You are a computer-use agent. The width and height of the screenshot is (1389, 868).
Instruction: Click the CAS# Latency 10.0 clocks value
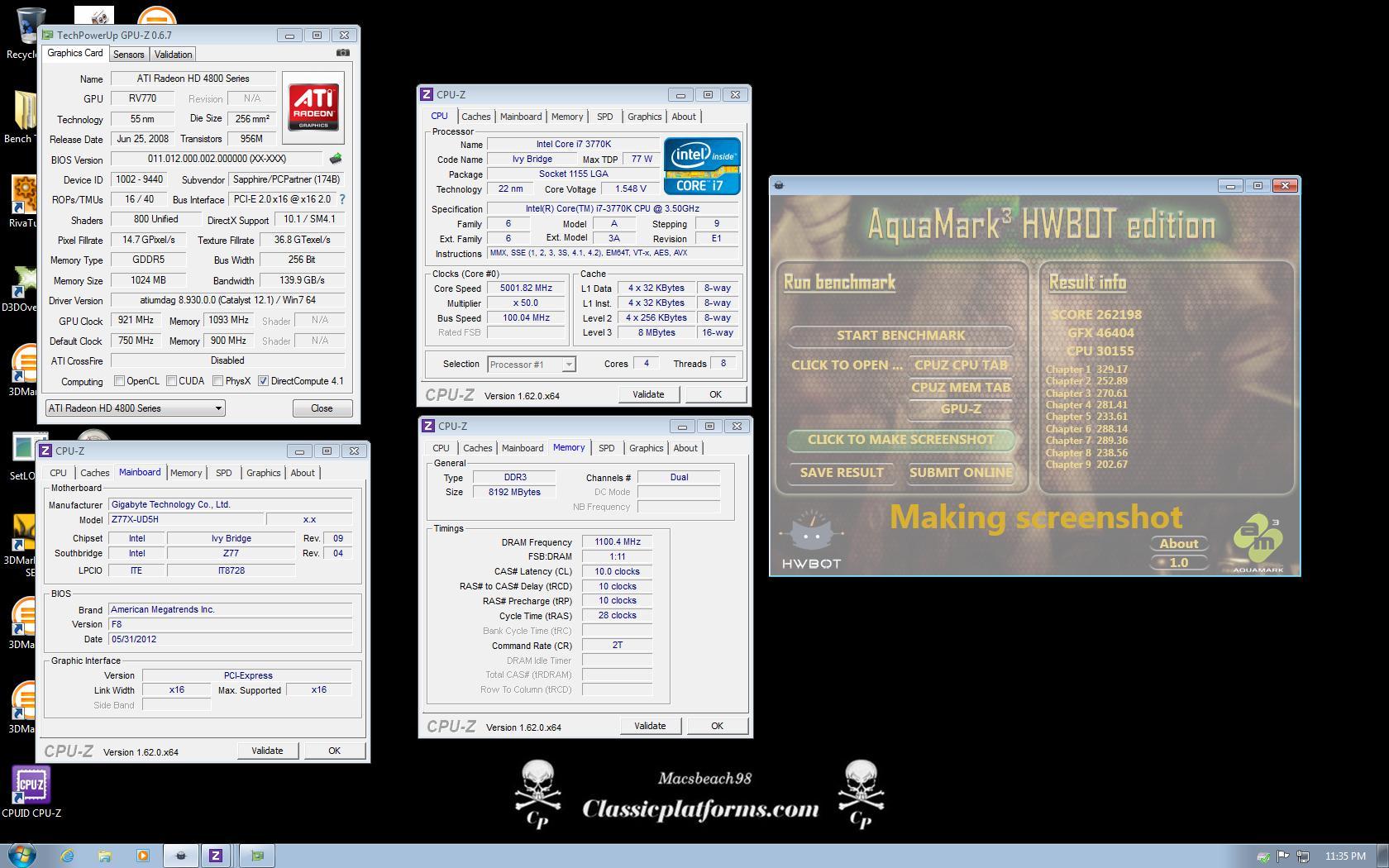pyautogui.click(x=618, y=572)
